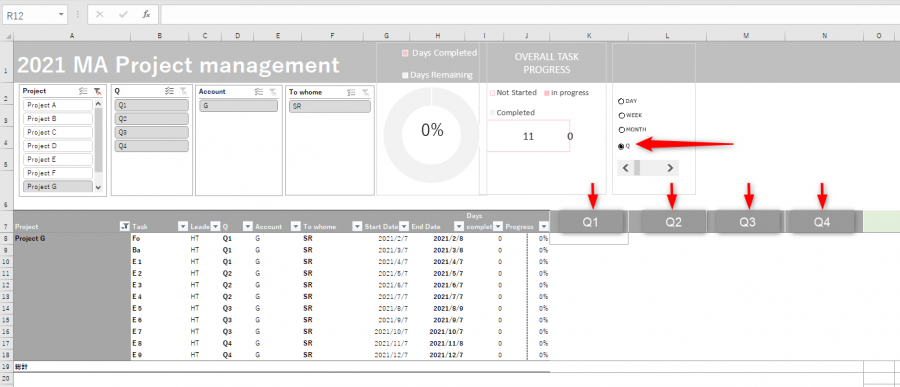Click the 2021 MA Project management title

point(179,65)
